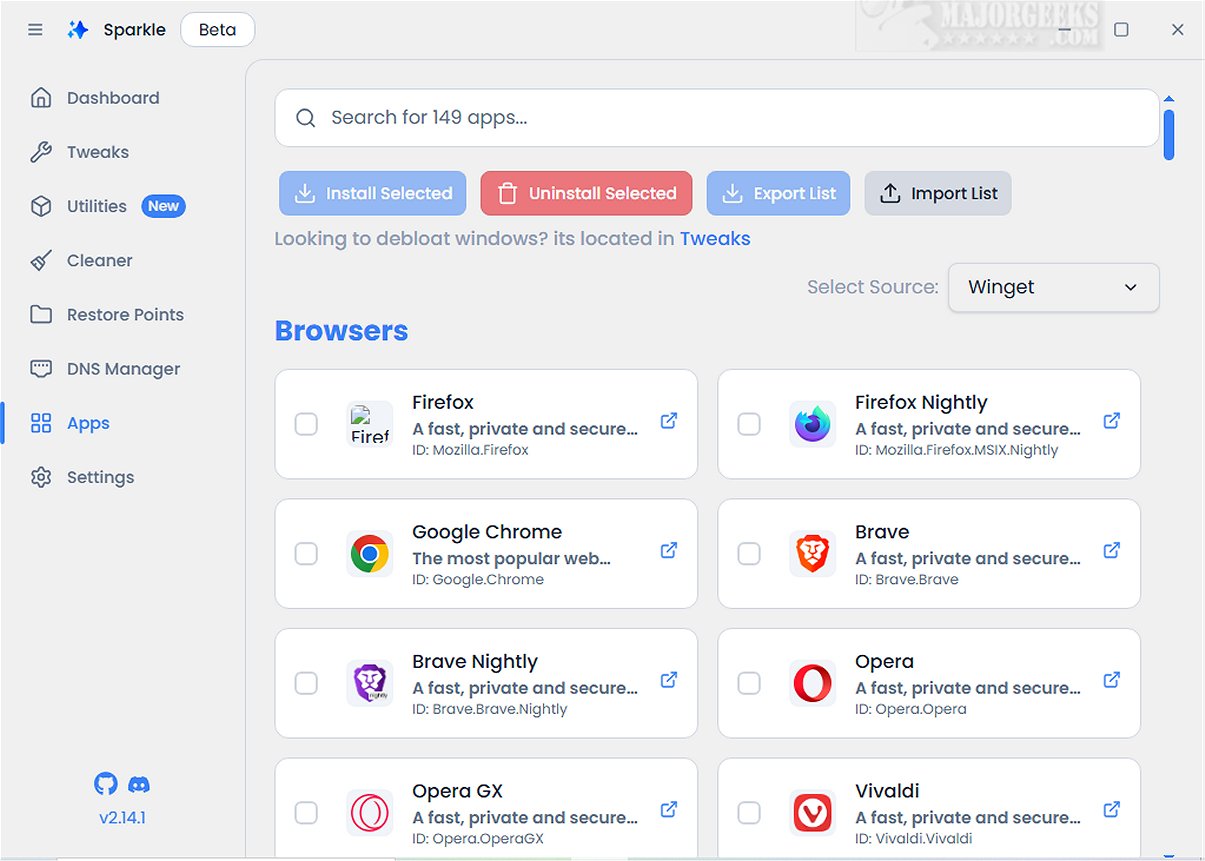Click the Import List button
The width and height of the screenshot is (1205, 861).
(x=938, y=193)
